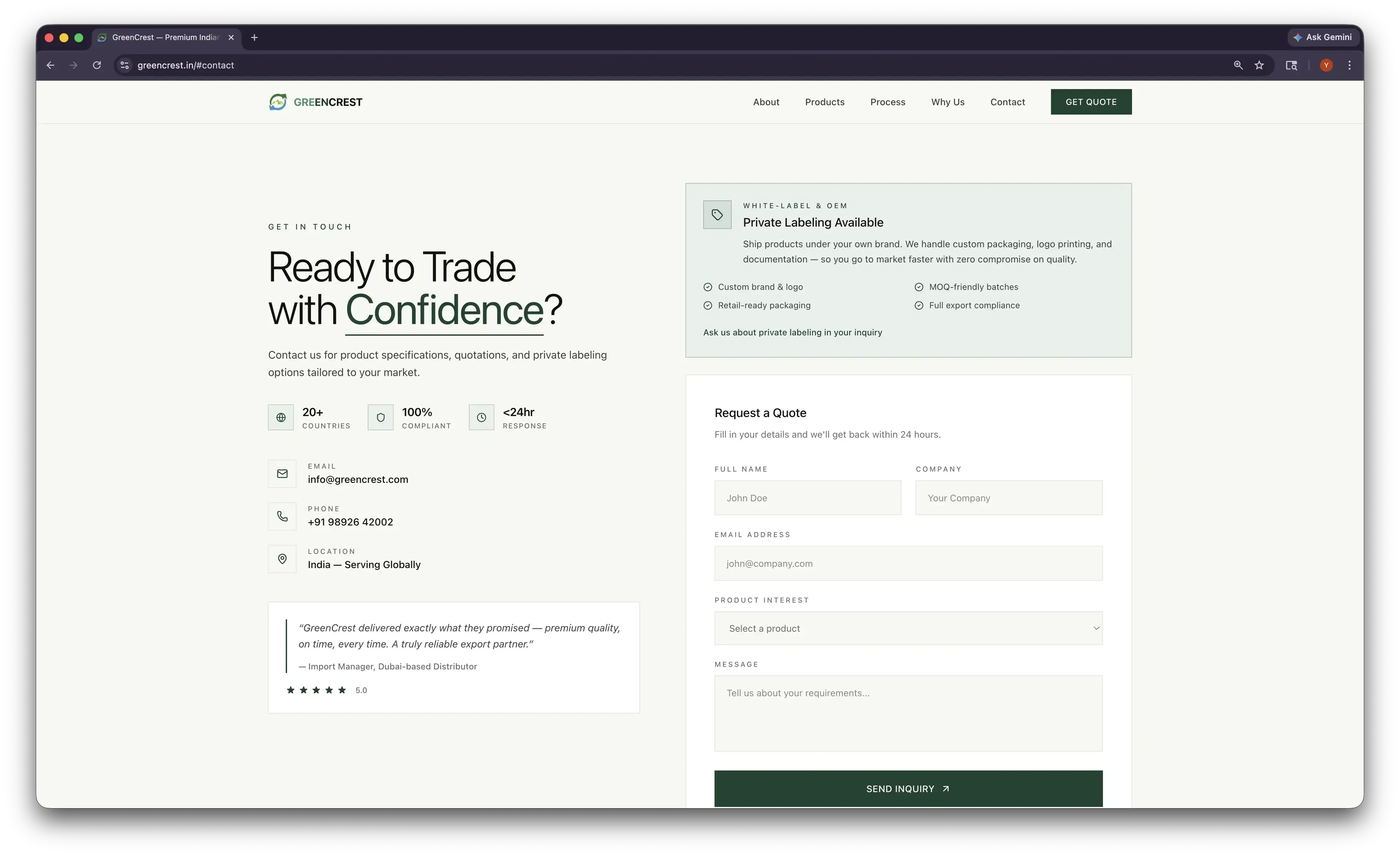Click the phone handset icon
The width and height of the screenshot is (1400, 856).
click(x=283, y=516)
